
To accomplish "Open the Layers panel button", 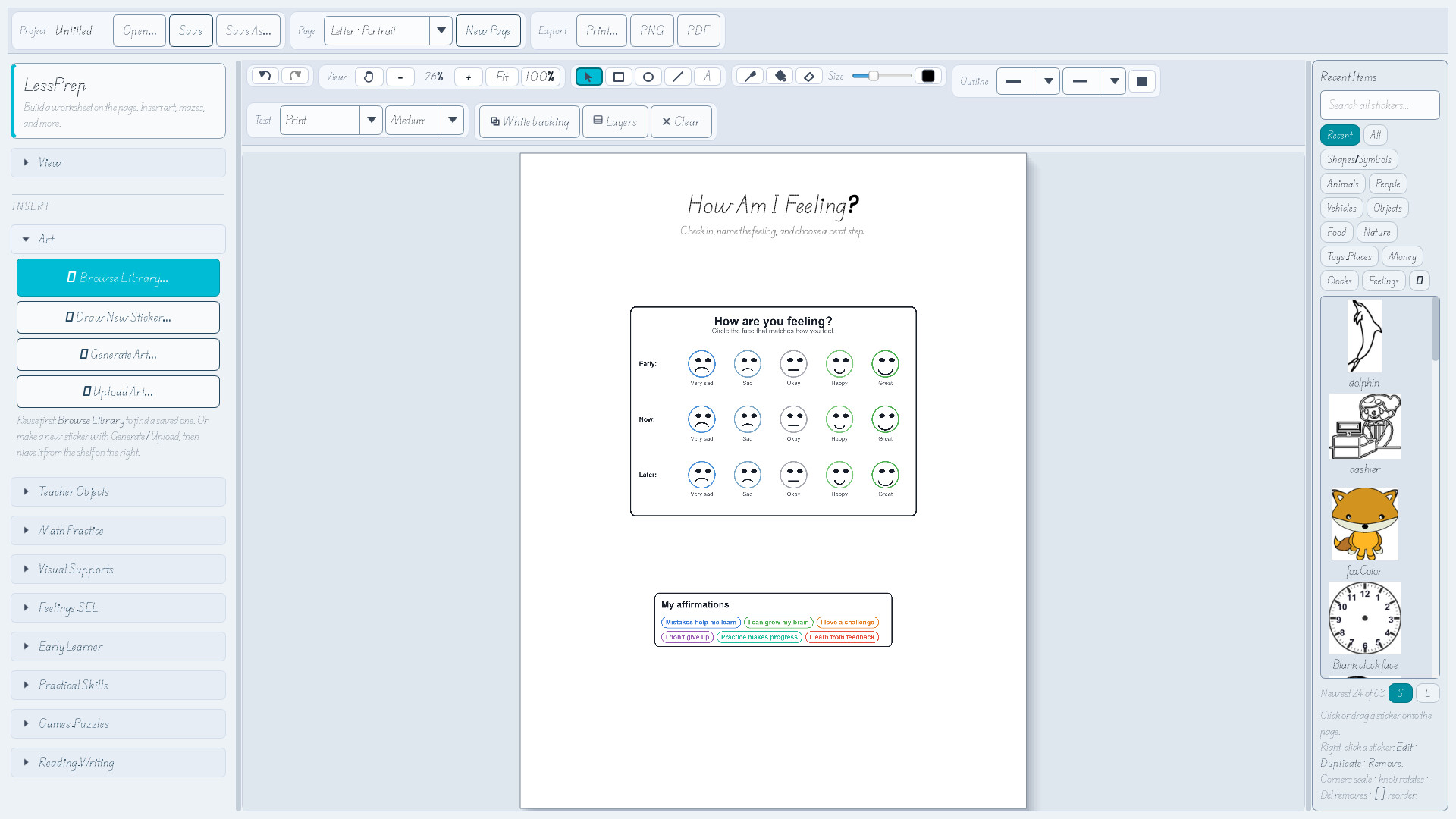I will point(615,121).
